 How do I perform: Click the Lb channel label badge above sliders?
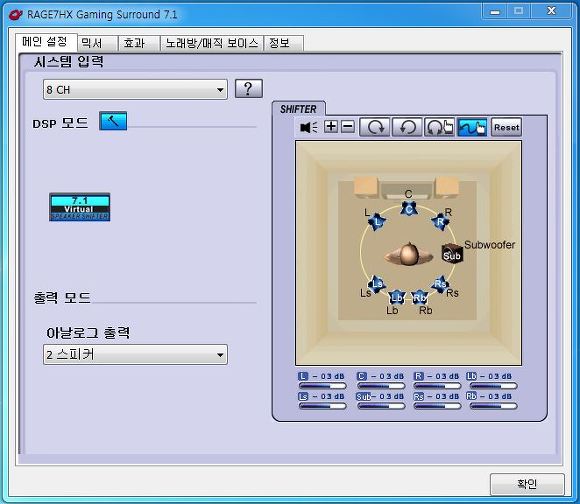click(471, 376)
